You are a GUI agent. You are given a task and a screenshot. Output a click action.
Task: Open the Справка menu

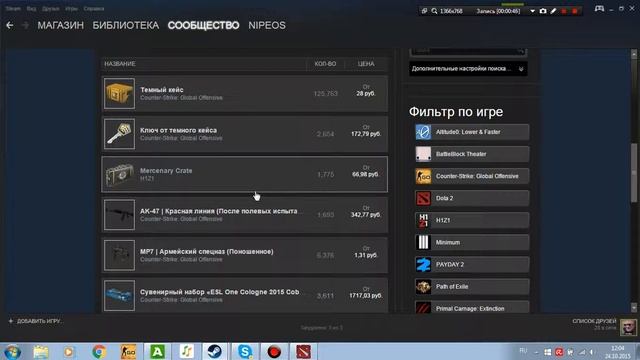click(94, 9)
